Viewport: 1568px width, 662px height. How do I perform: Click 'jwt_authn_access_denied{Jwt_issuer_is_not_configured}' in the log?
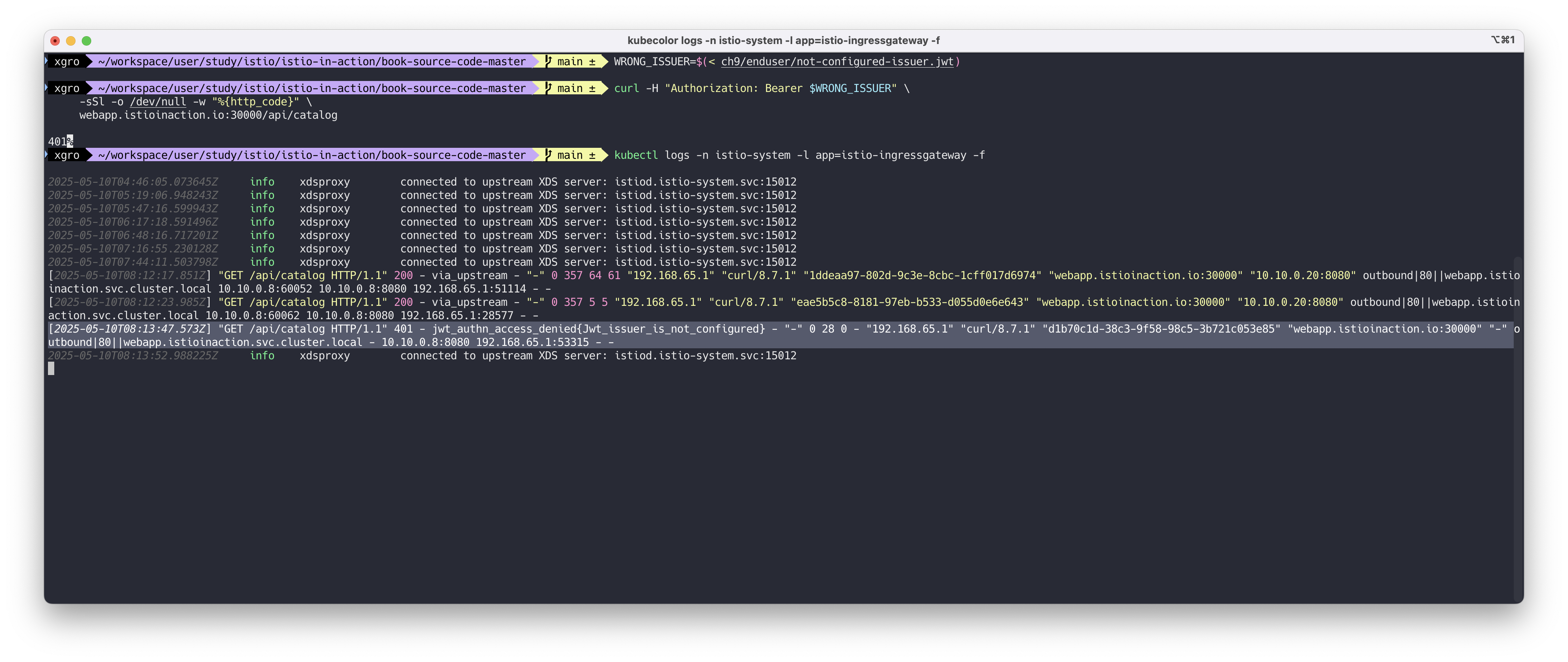[x=598, y=329]
